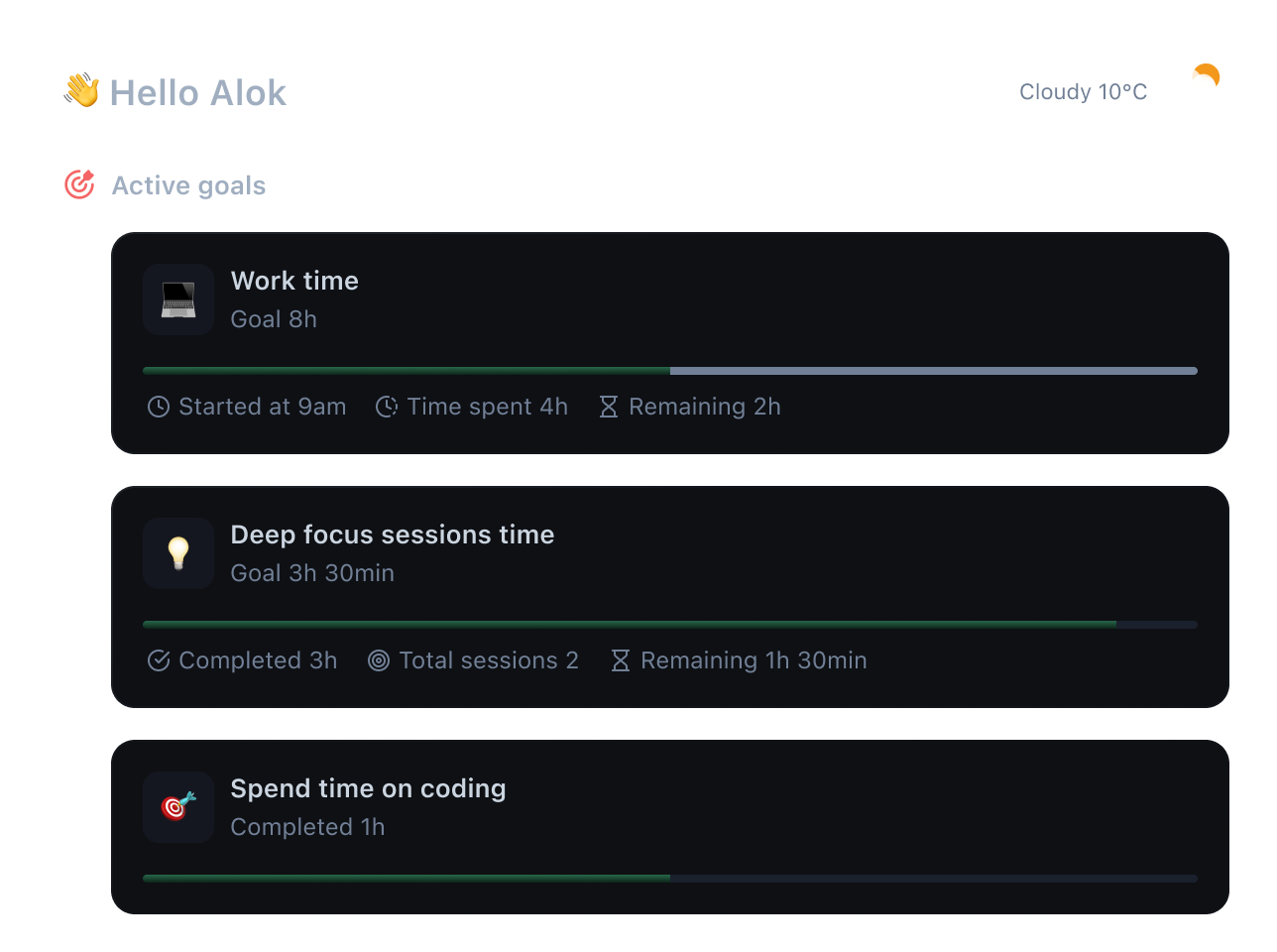Click the waving hand emoji icon

click(81, 90)
